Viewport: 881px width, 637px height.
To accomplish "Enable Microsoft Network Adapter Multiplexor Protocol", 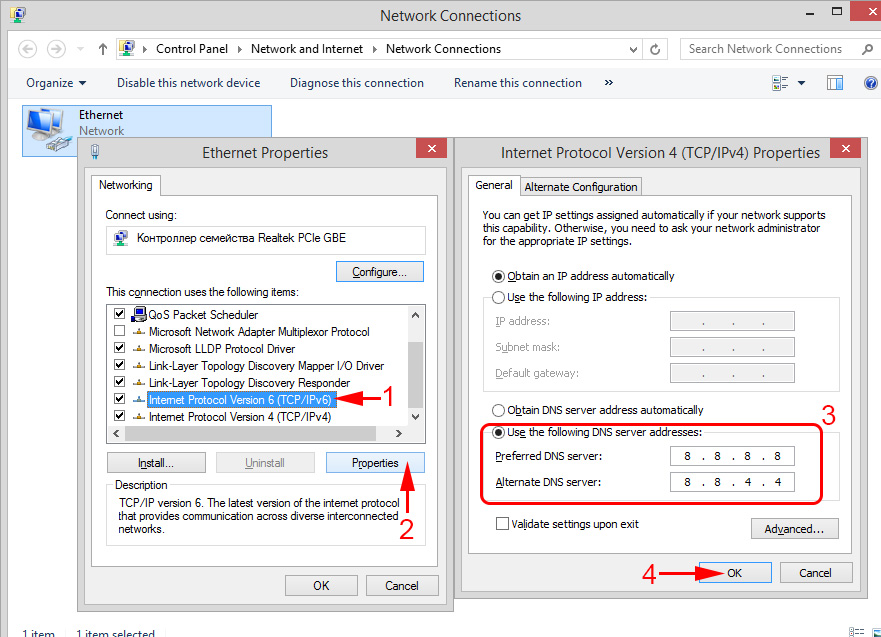I will (120, 331).
